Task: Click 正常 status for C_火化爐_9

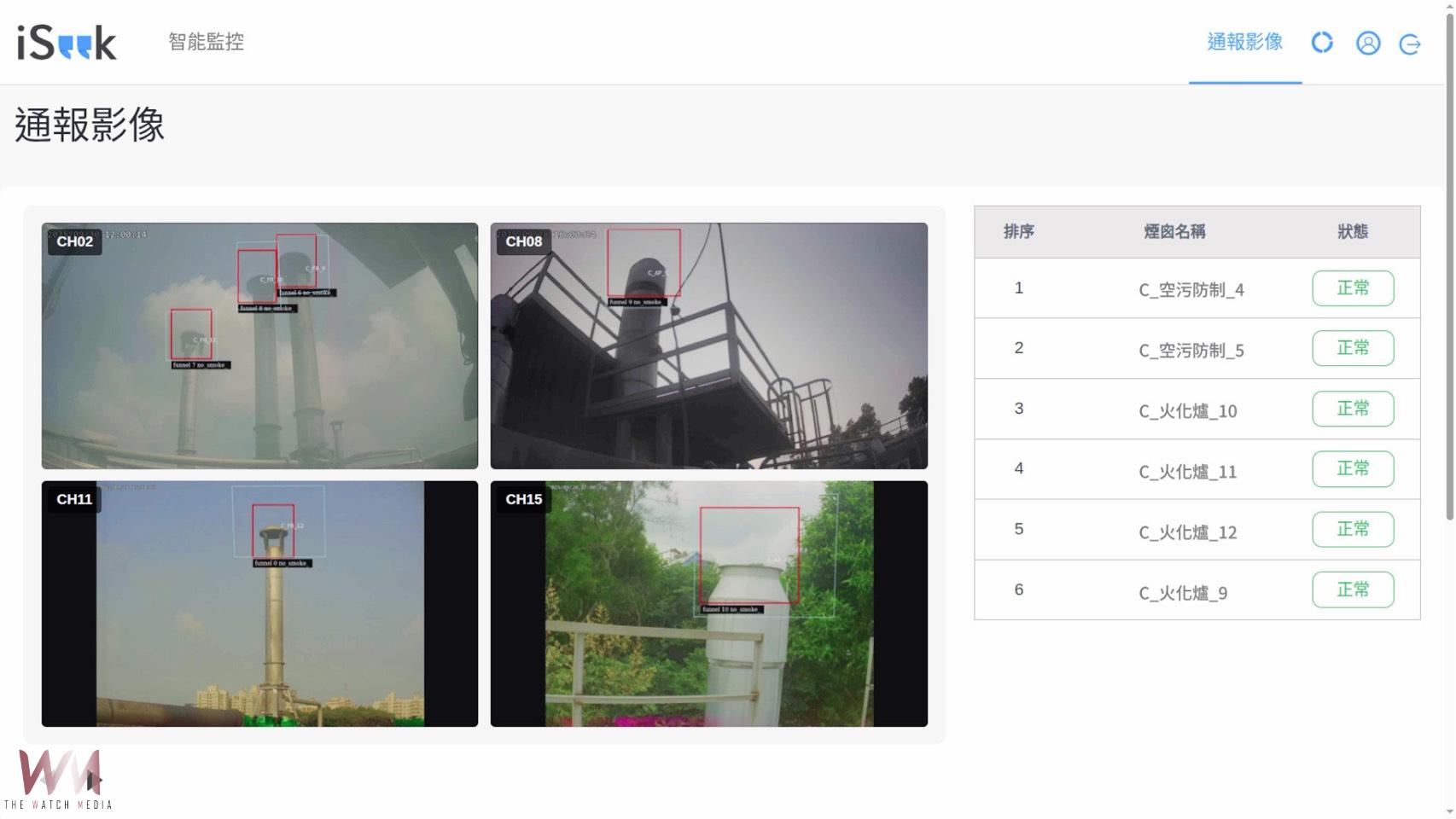Action: coord(1353,590)
